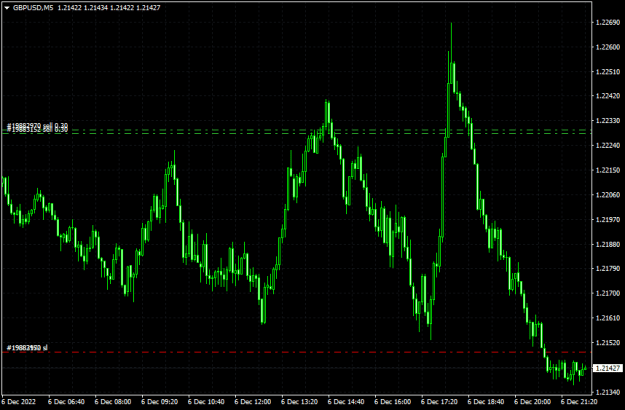This screenshot has height=410, width=625.
Task: Click price level 1.22240 on the price axis
Action: 607,145
